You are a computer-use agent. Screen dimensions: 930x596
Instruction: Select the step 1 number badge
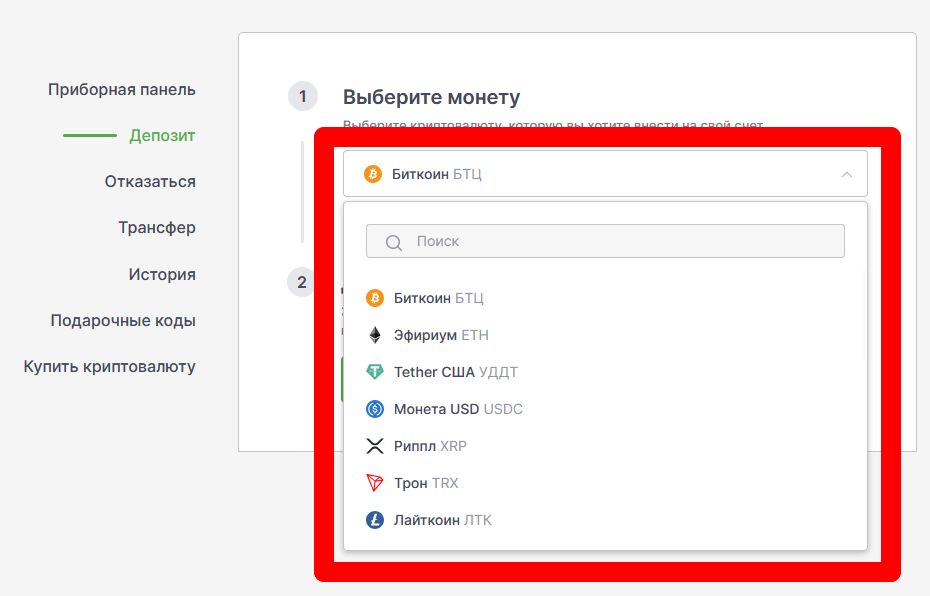click(x=302, y=97)
